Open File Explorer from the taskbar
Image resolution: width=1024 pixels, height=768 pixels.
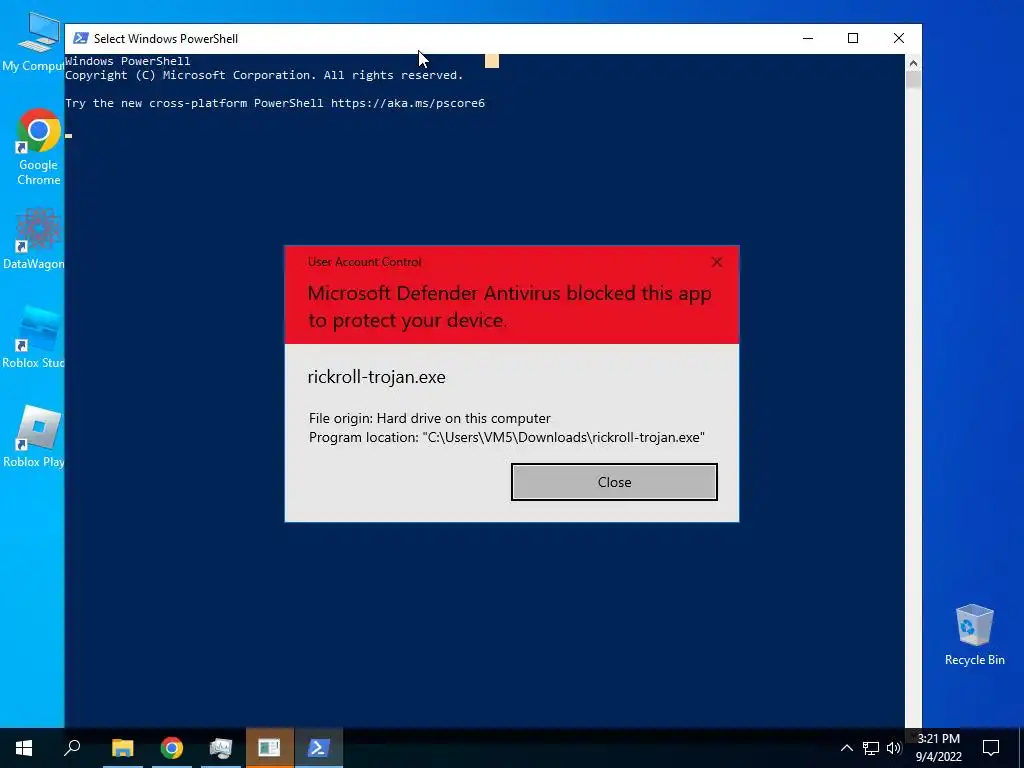(122, 748)
